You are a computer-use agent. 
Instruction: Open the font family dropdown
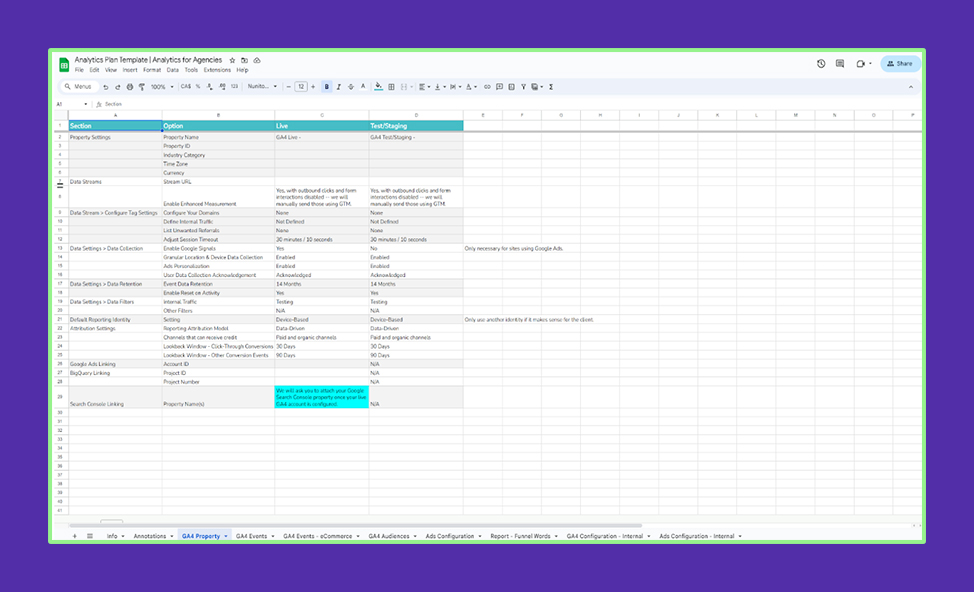tap(261, 87)
